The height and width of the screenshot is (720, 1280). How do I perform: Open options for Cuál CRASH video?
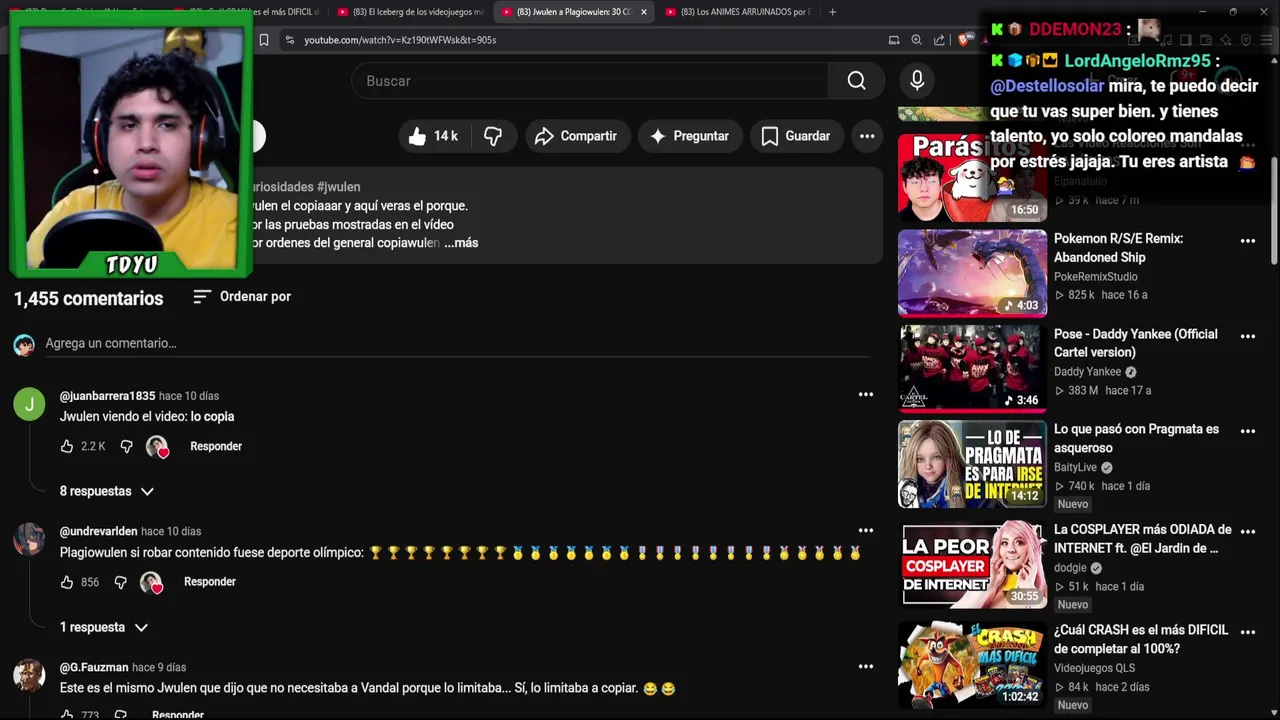pos(1248,632)
